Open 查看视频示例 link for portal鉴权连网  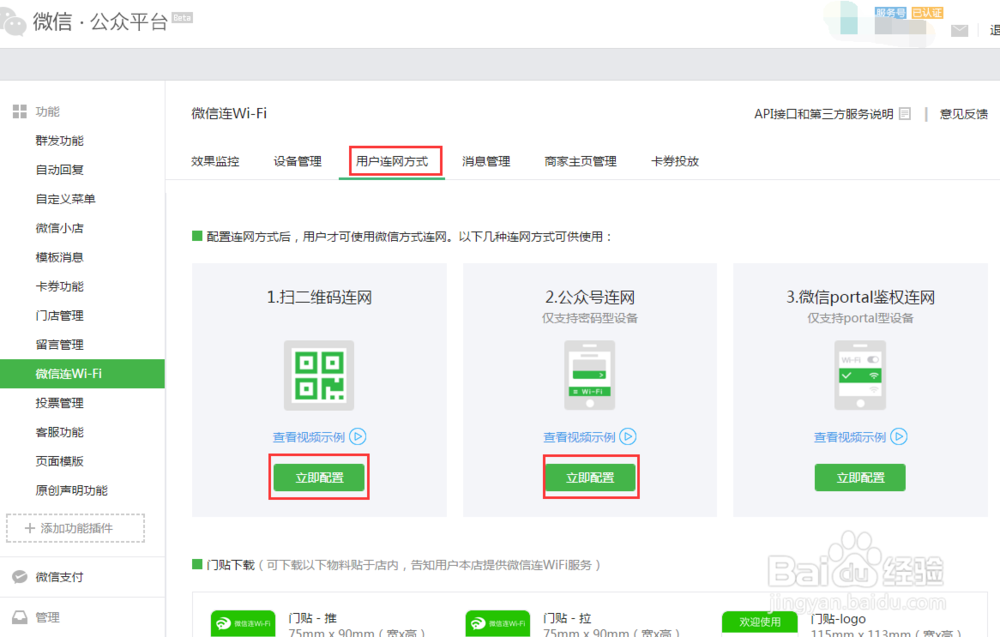(x=849, y=437)
